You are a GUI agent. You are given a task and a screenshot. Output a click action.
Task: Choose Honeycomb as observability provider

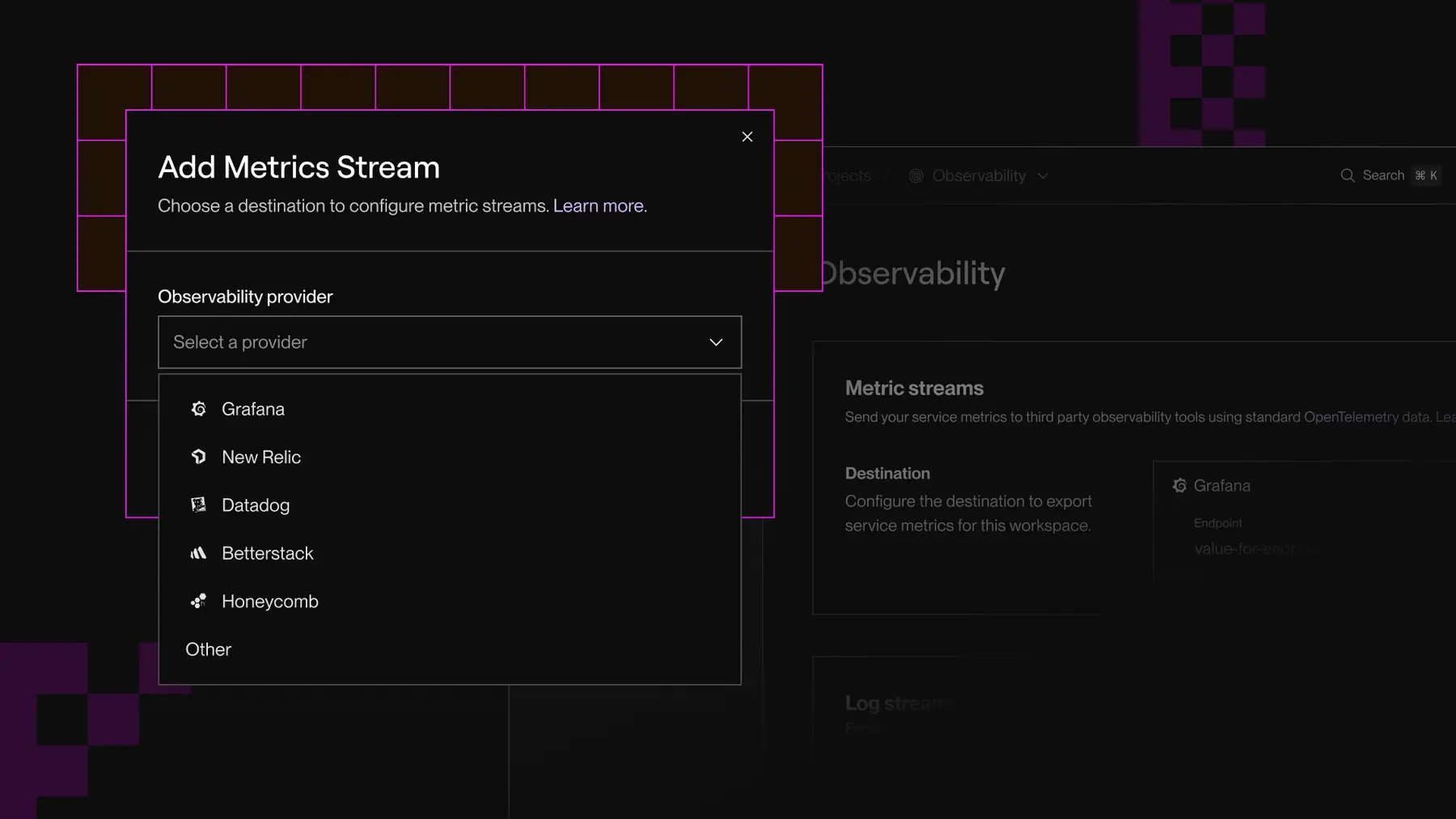point(269,601)
